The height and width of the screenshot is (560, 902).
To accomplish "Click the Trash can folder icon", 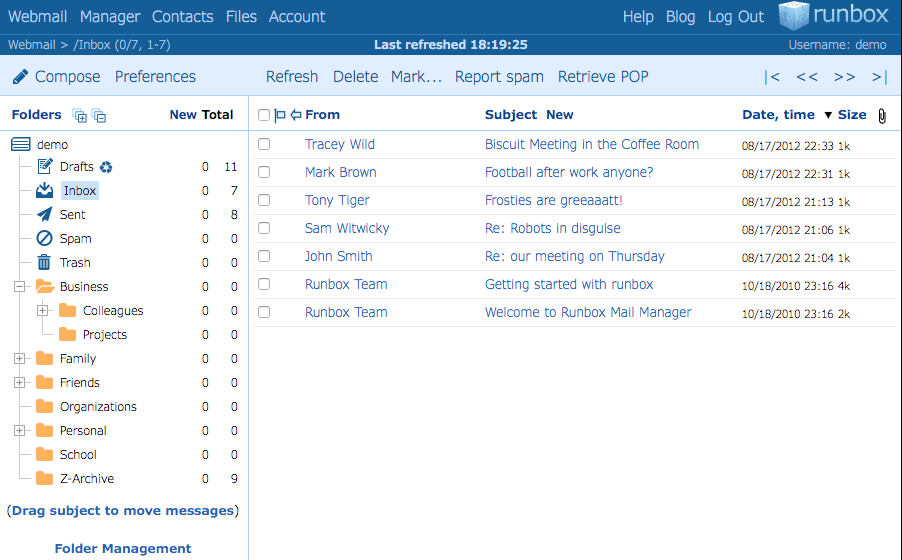I will tap(44, 262).
